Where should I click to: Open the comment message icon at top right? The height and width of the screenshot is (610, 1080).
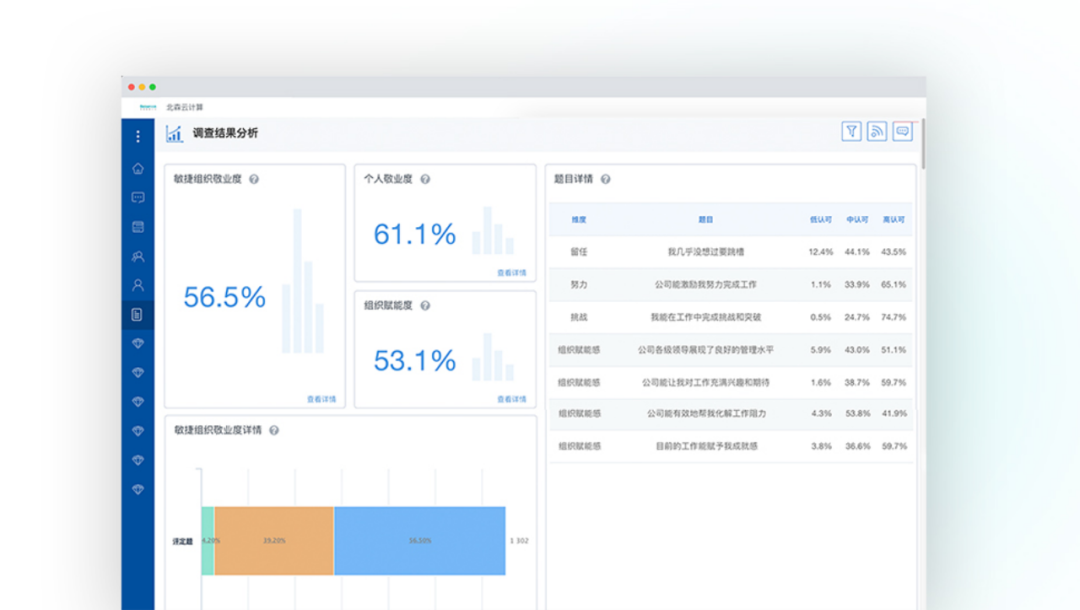pos(903,131)
